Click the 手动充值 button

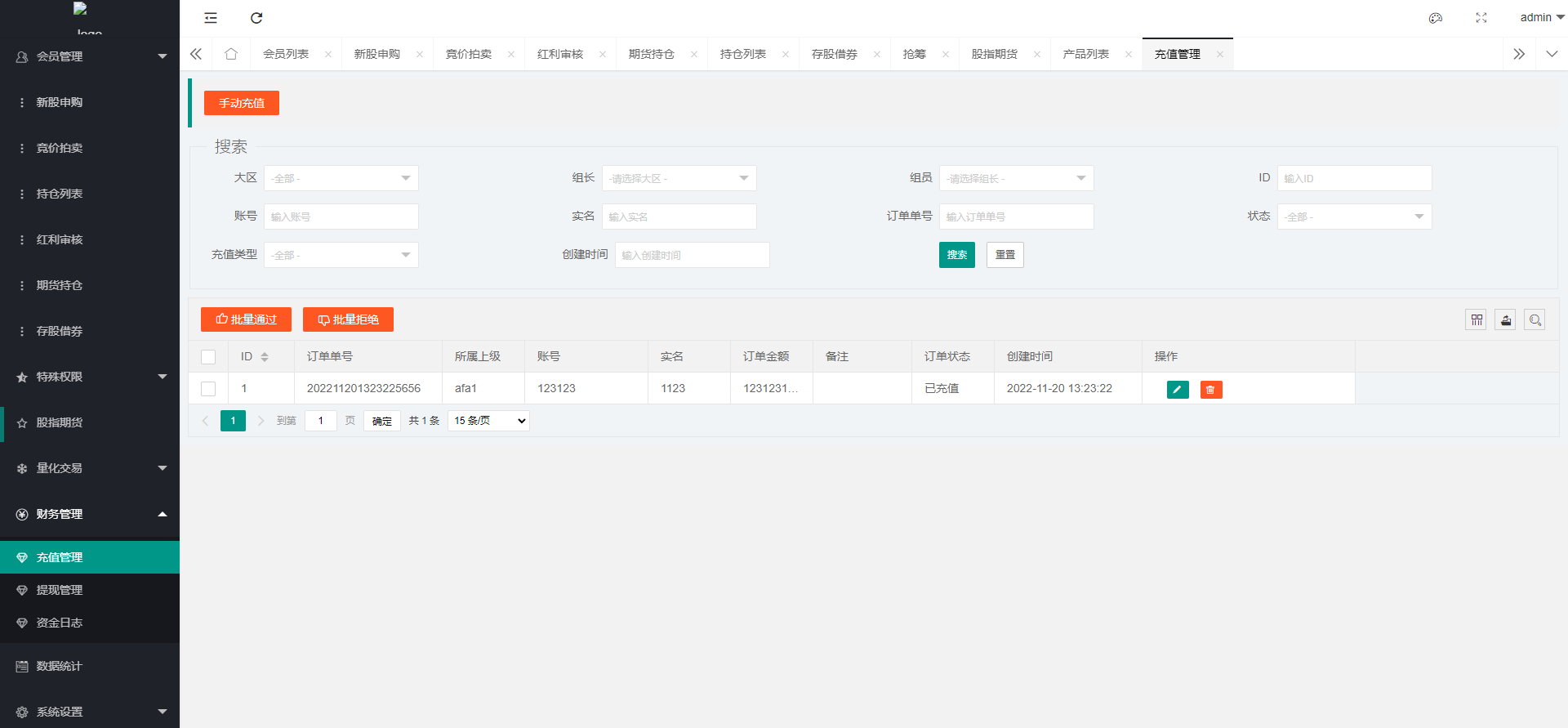(242, 103)
